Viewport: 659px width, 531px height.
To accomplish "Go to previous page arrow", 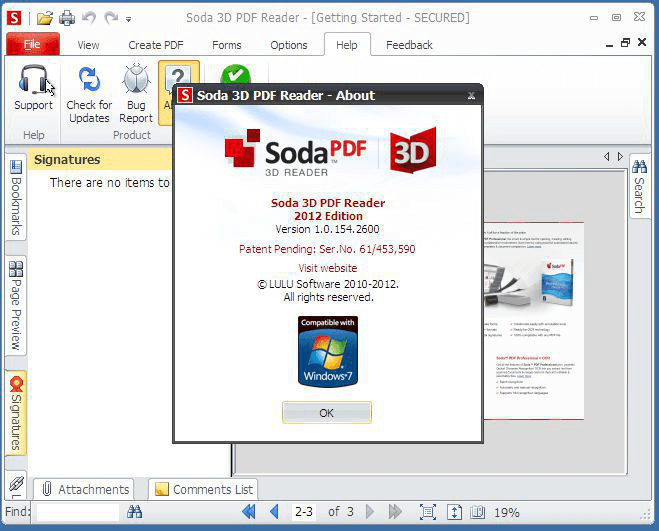I will coord(274,512).
